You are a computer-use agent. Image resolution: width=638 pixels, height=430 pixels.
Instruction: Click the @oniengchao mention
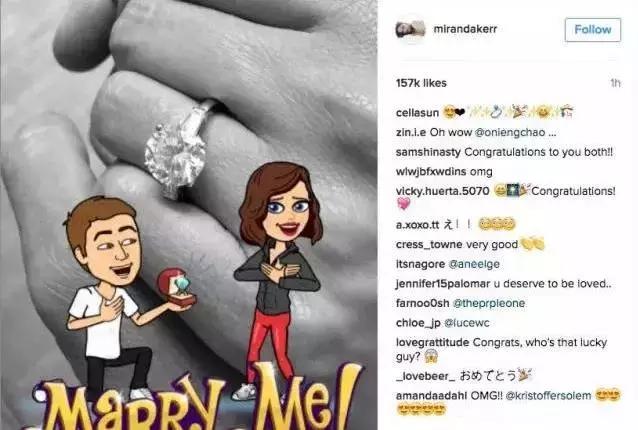tap(510, 133)
